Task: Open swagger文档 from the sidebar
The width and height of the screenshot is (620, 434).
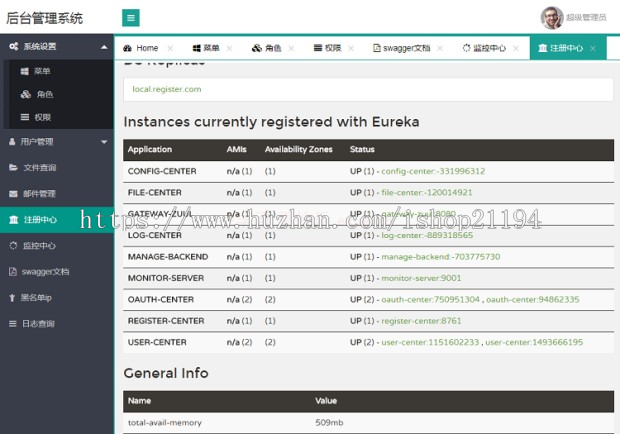Action: 46,271
